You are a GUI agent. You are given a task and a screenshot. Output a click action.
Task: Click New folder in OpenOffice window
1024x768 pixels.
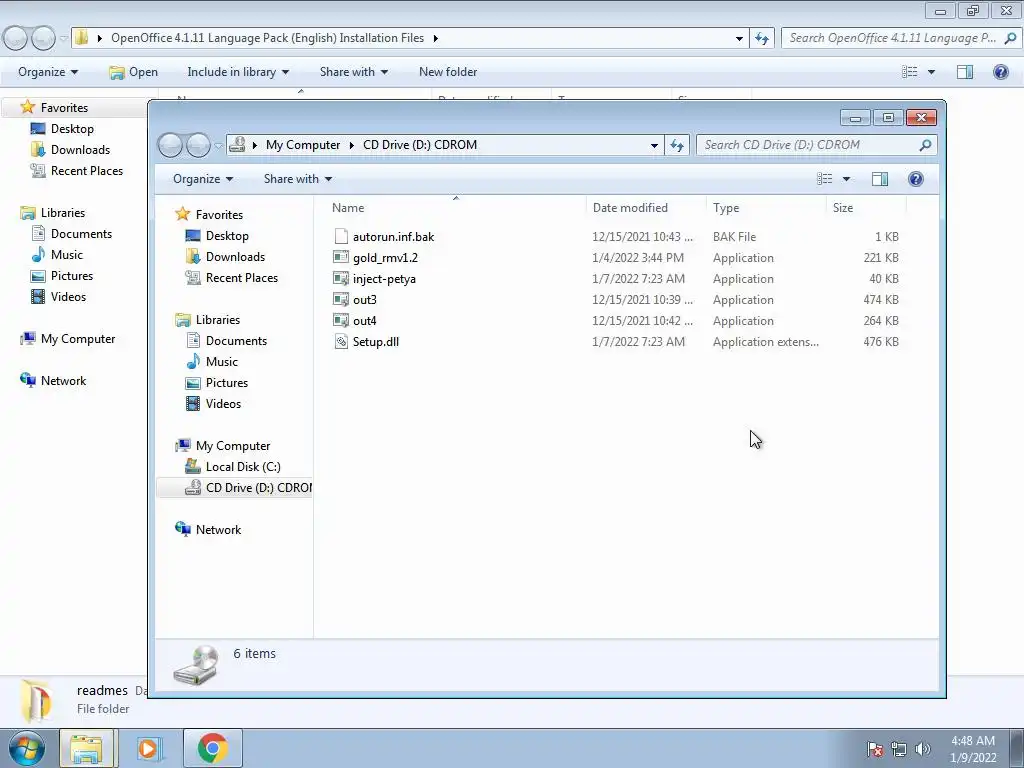[x=448, y=72]
